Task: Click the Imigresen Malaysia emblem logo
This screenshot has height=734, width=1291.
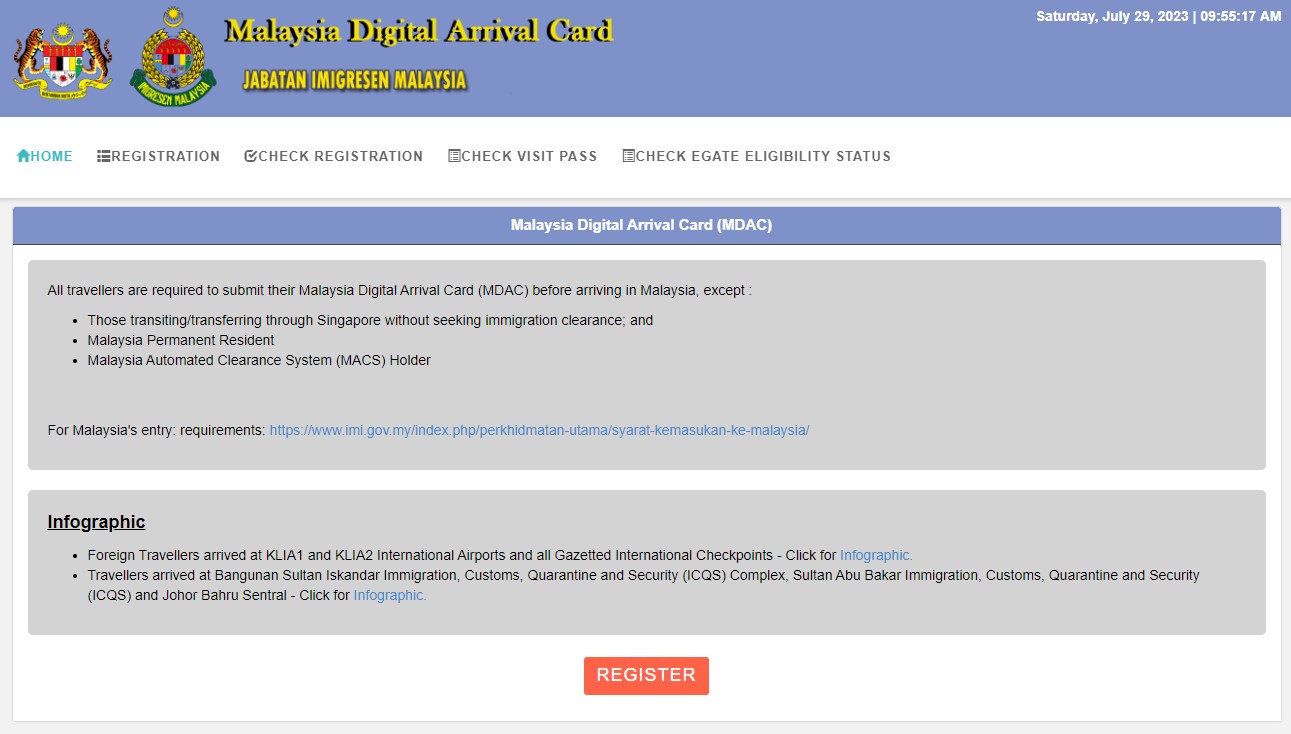Action: click(x=173, y=56)
